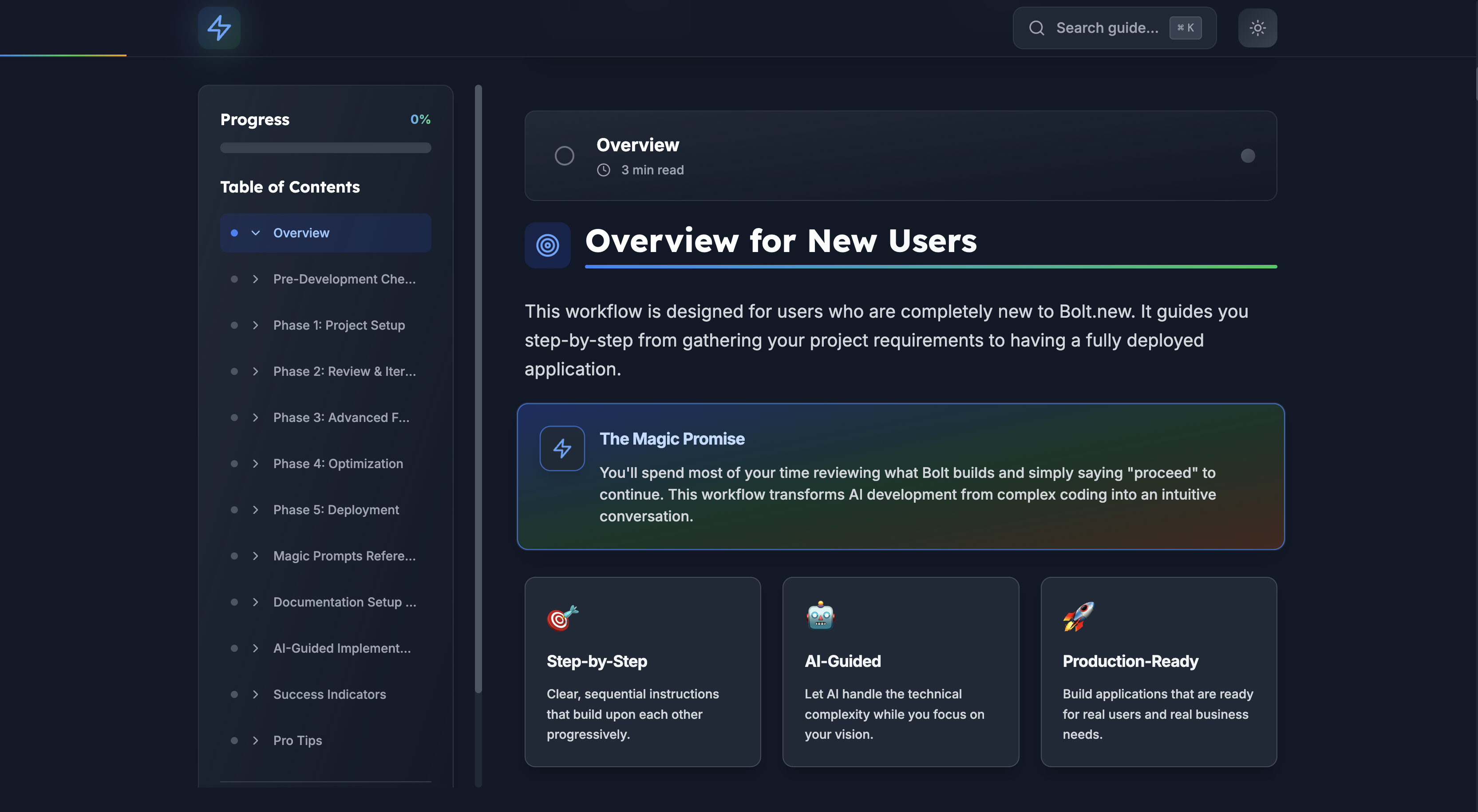Click the dartboard emoji on Step-by-Step card
Screen dimensions: 1478x812
click(x=562, y=618)
